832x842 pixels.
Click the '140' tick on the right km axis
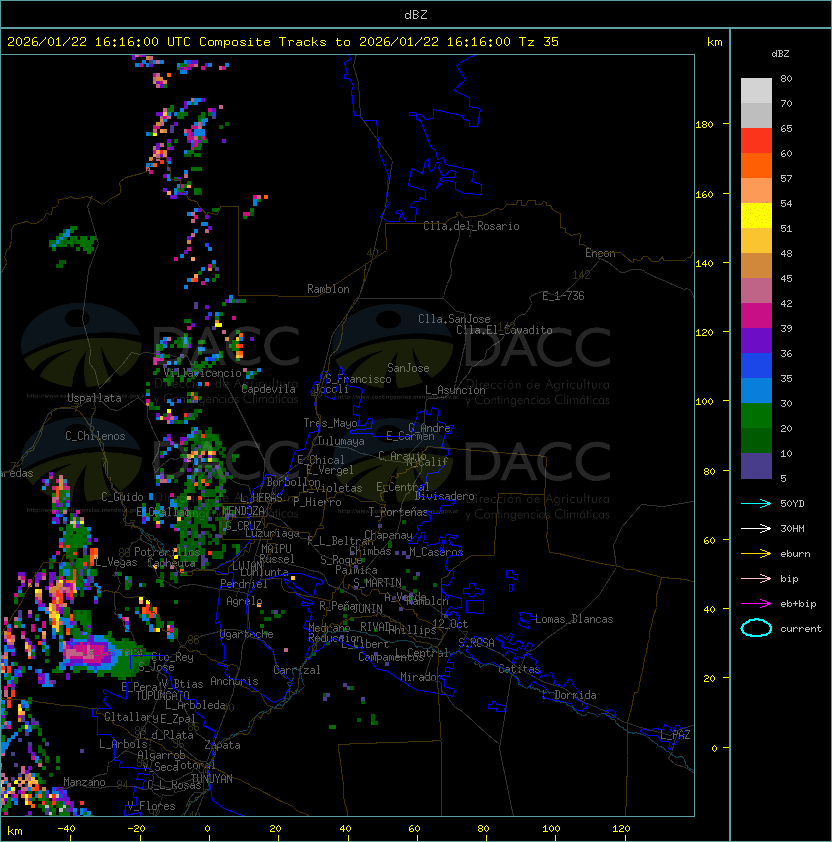[x=704, y=264]
